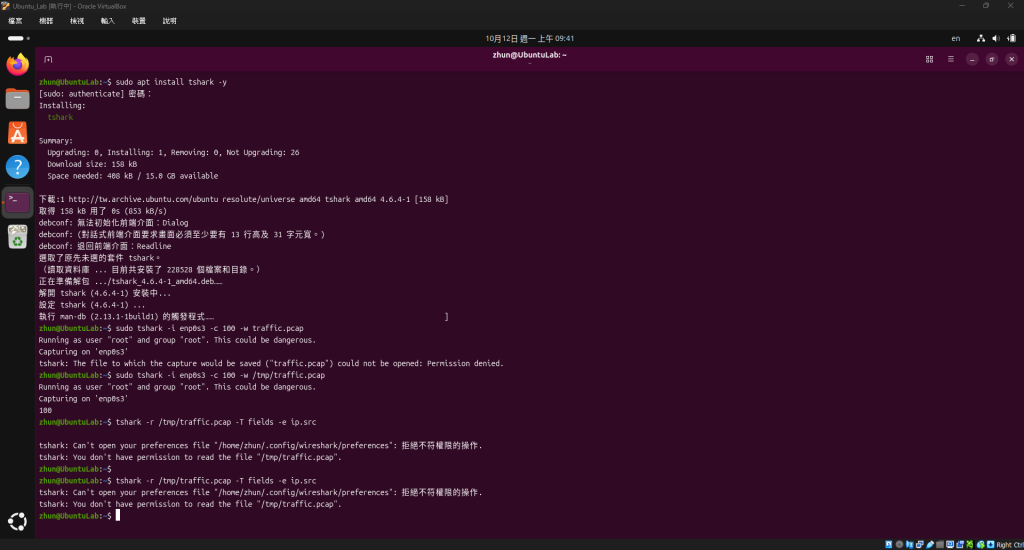Open the 檢視 menu in VirtualBox
The width and height of the screenshot is (1024, 550).
77,21
